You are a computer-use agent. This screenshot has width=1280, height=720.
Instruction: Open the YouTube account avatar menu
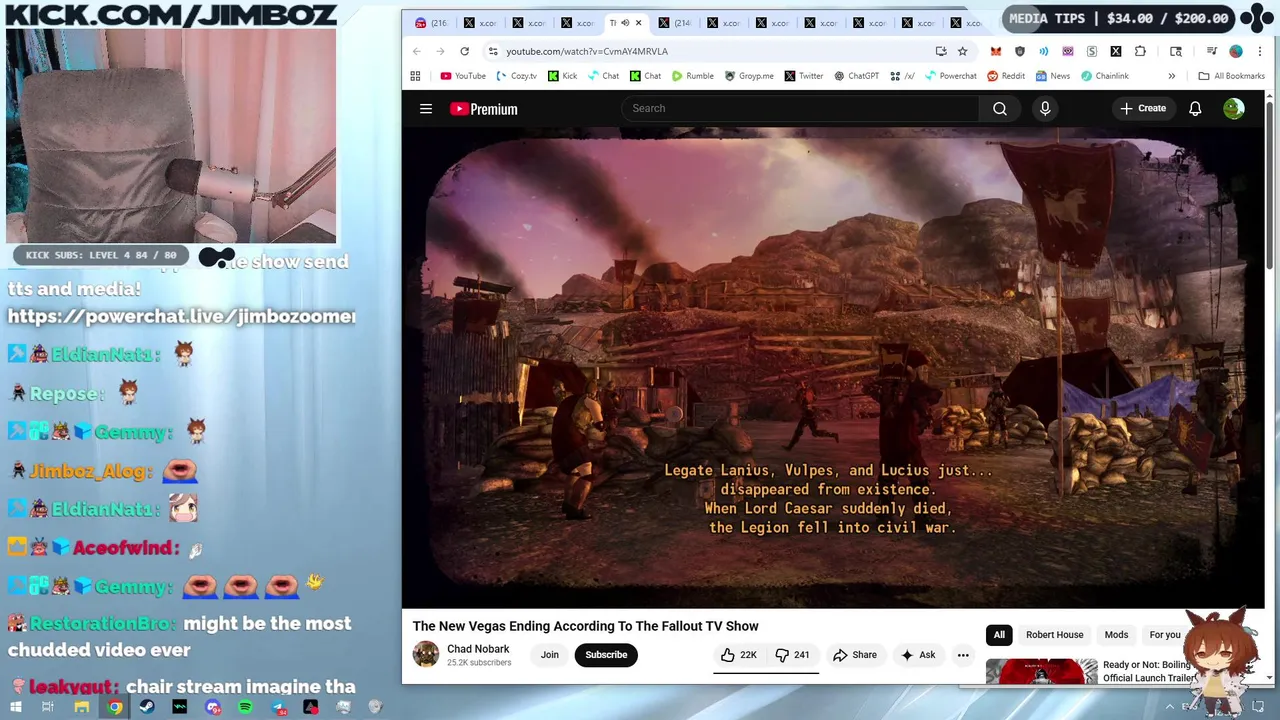coord(1234,109)
